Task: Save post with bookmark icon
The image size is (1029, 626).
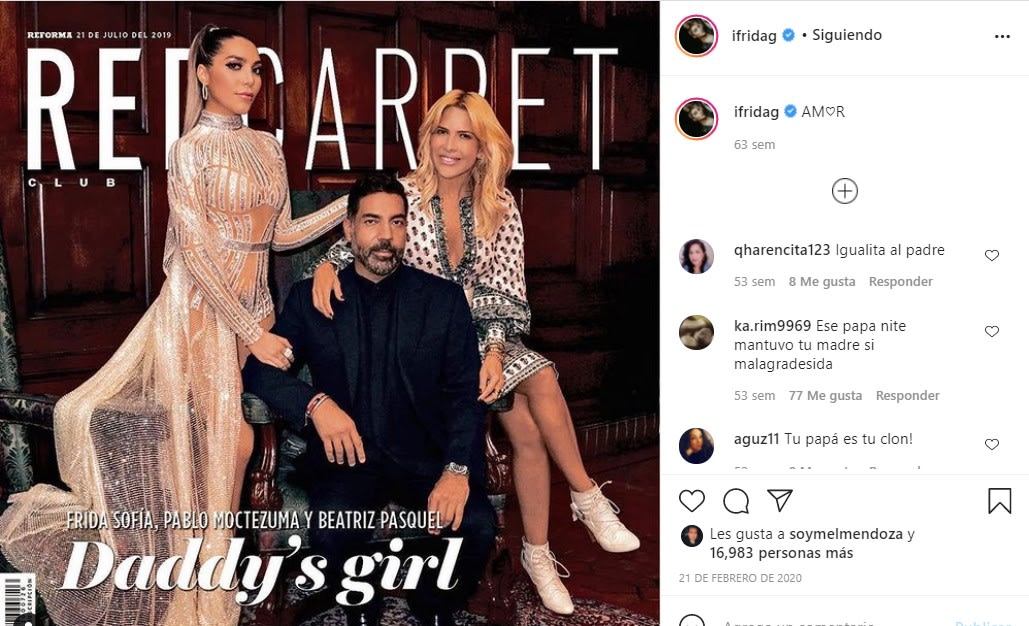Action: (999, 501)
